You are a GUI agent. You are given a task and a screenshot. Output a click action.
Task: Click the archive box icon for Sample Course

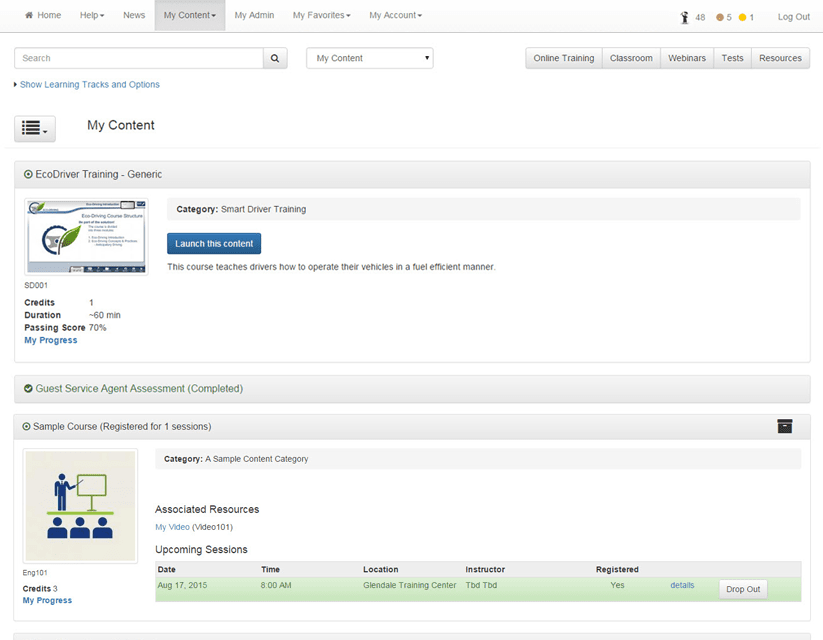(785, 426)
